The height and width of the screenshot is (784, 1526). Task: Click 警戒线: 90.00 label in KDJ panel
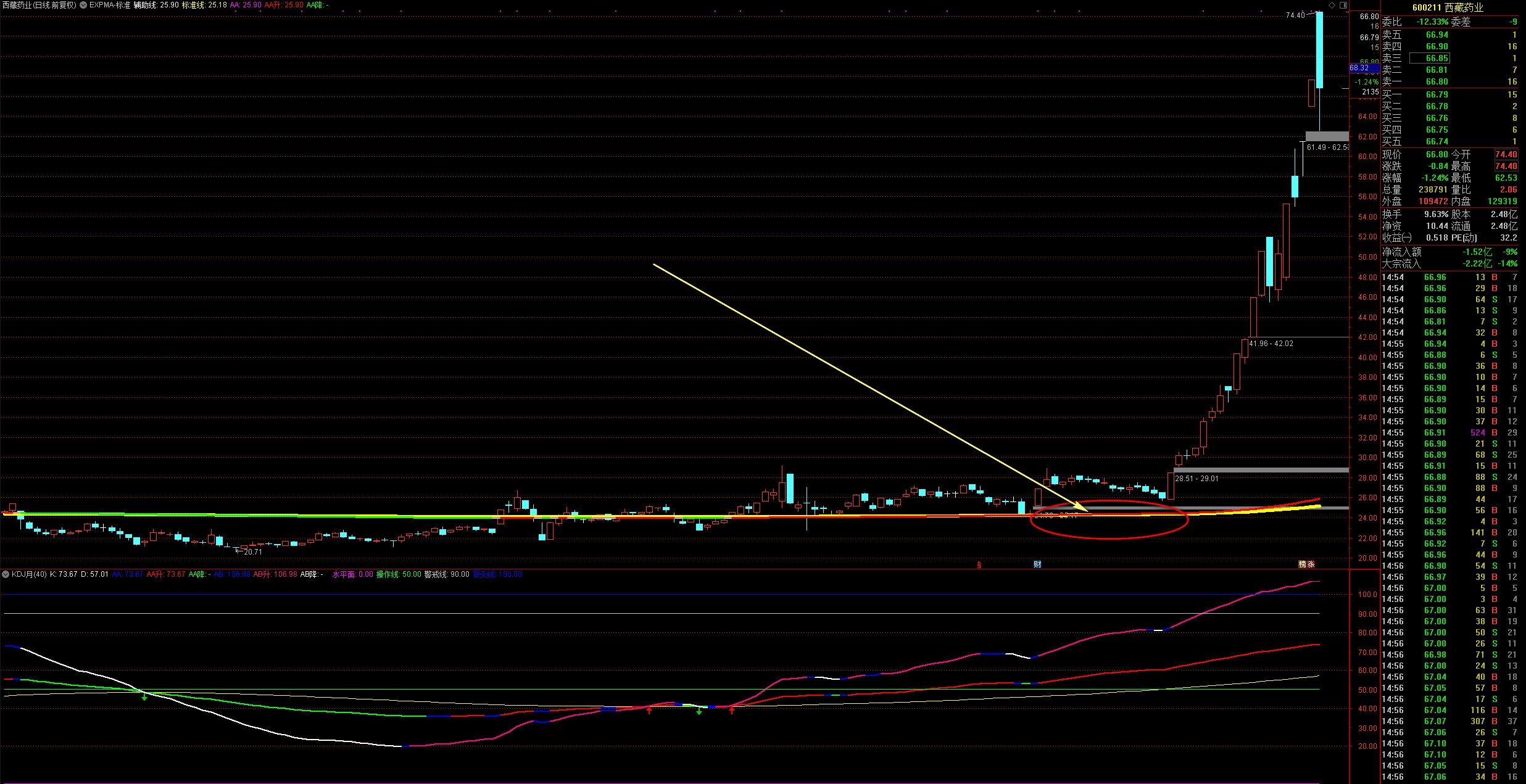pyautogui.click(x=447, y=574)
